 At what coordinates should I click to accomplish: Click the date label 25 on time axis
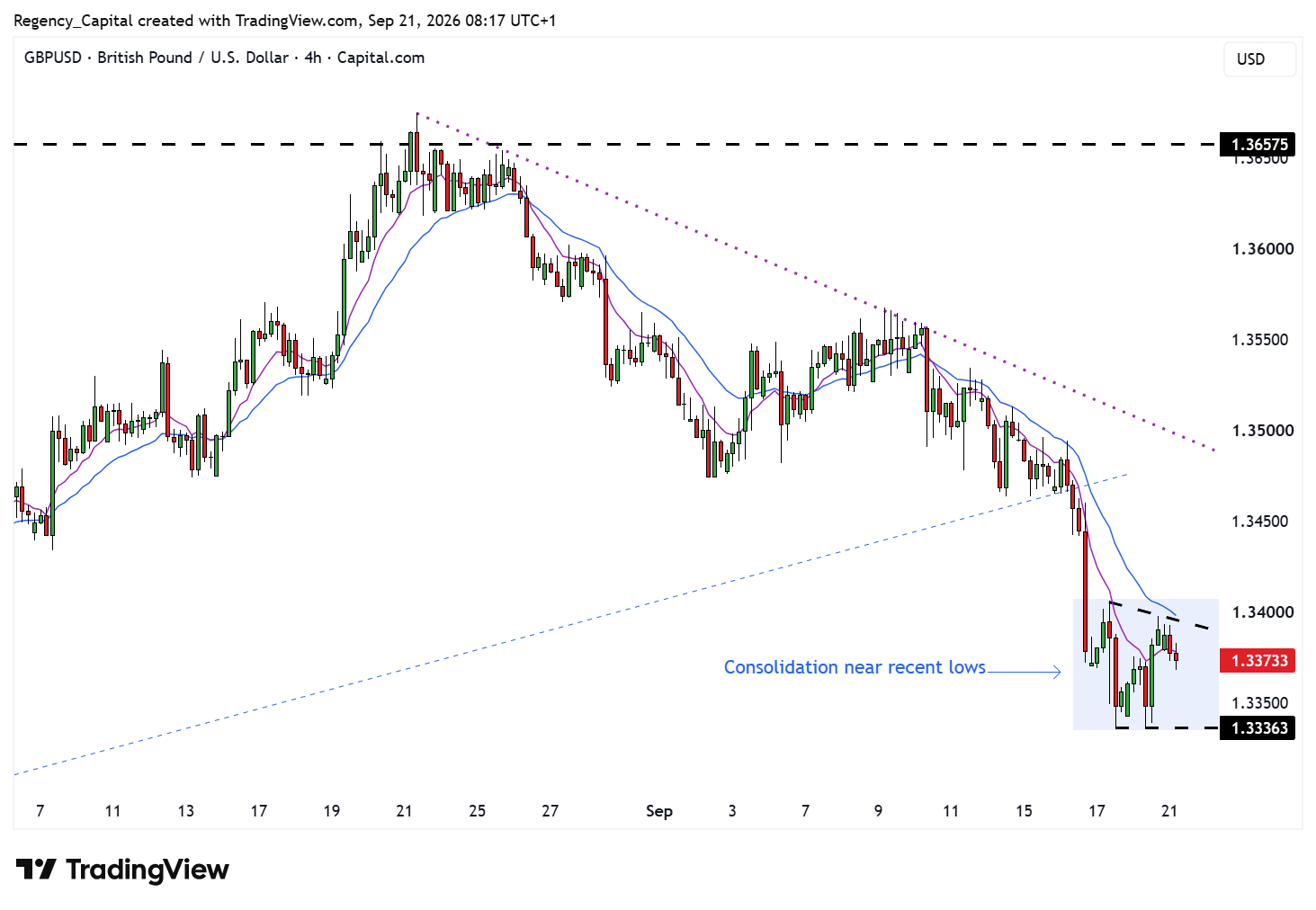coord(477,811)
